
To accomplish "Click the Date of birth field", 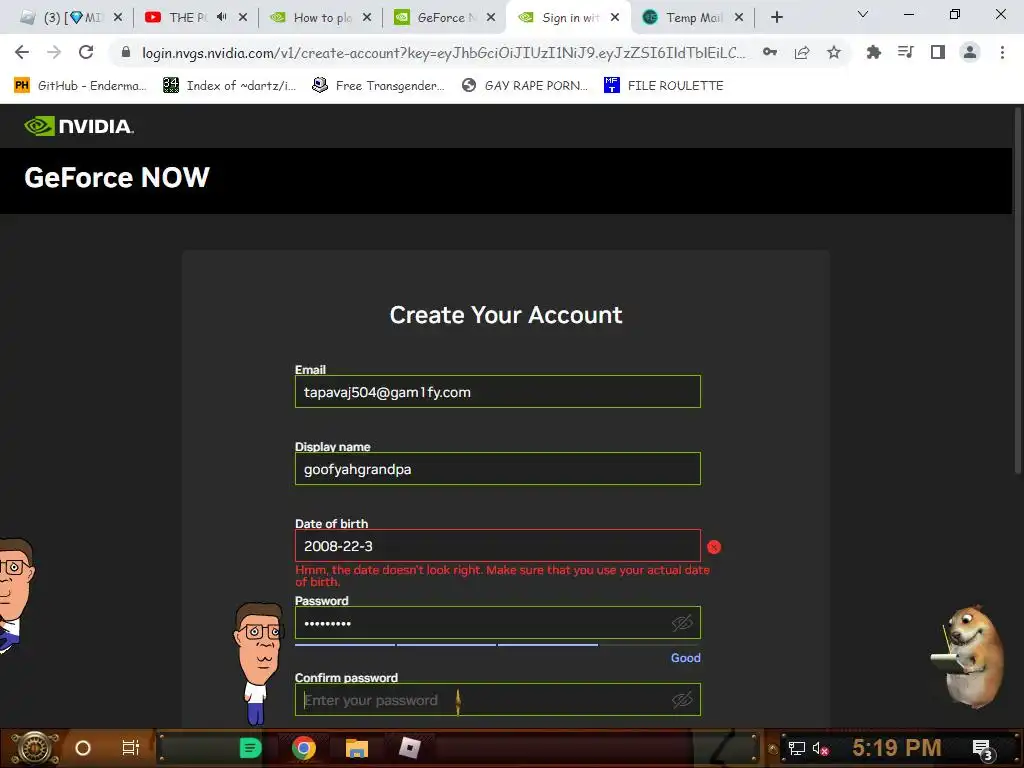I will [x=498, y=546].
